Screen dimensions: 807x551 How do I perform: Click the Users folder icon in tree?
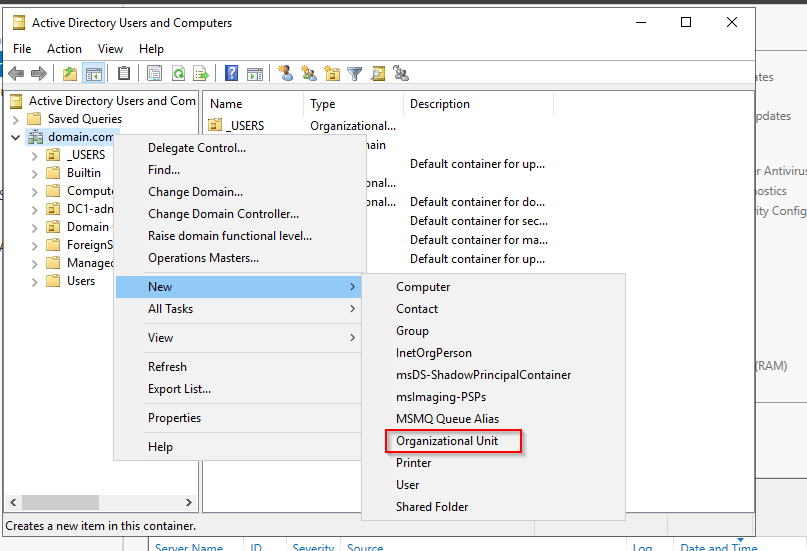point(53,281)
